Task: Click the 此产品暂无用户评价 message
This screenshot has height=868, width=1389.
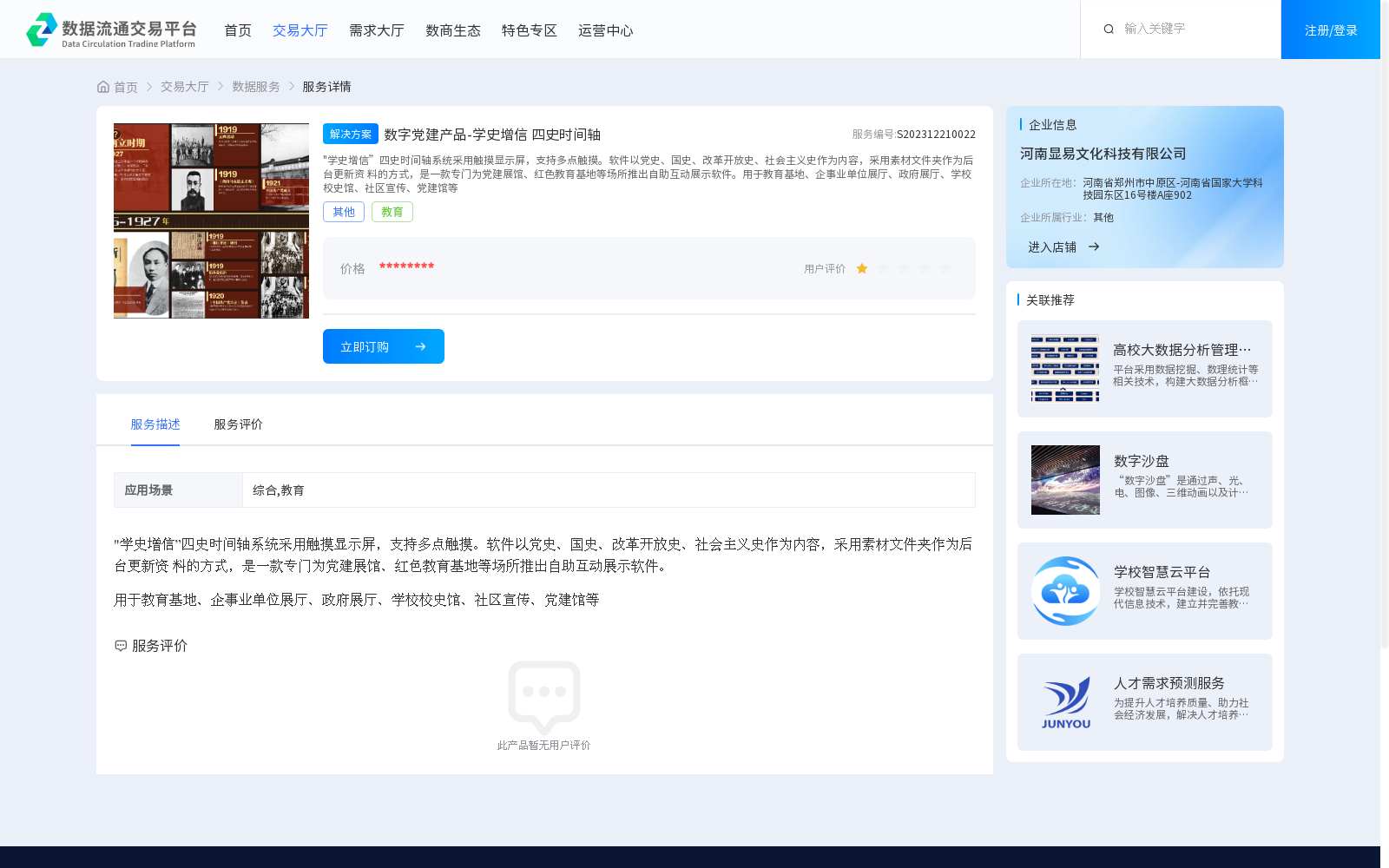Action: [x=543, y=746]
